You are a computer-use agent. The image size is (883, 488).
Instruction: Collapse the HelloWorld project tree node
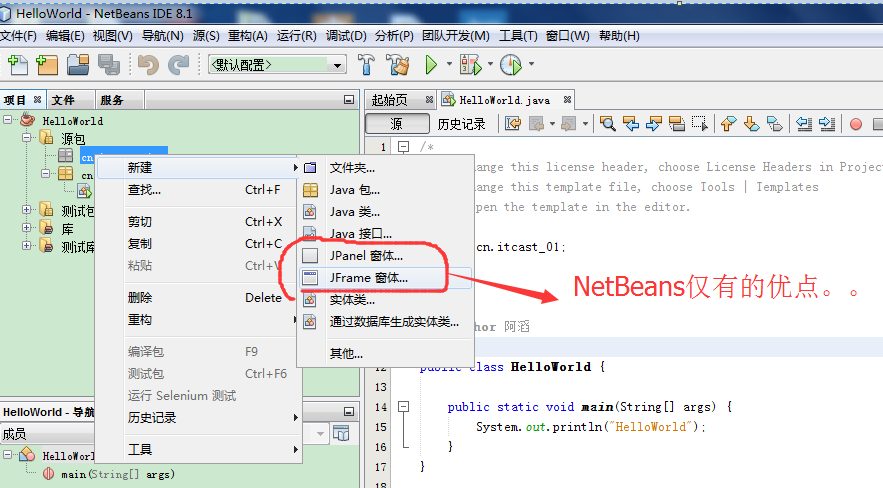[8, 119]
